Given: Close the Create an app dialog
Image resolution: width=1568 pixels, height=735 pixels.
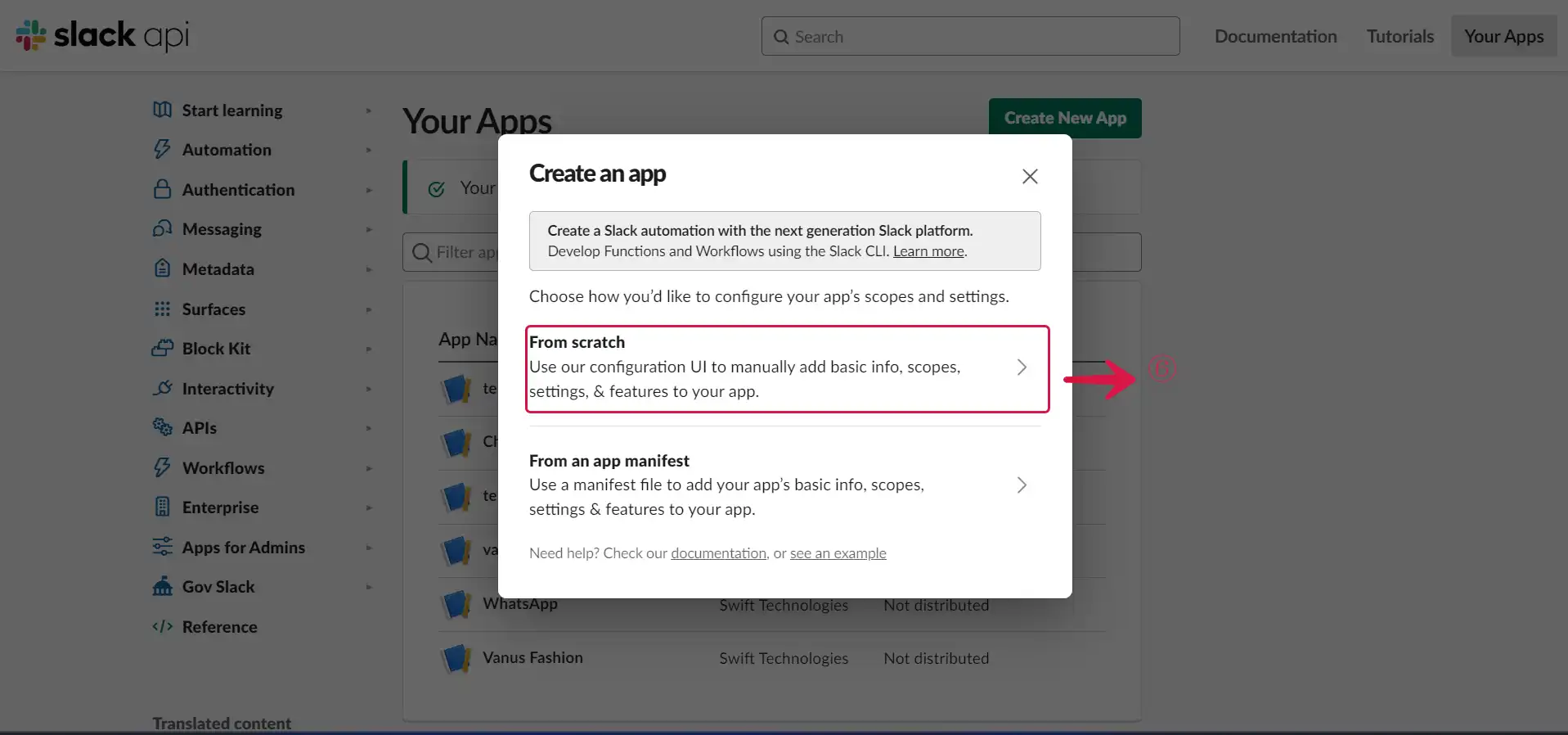Looking at the screenshot, I should tap(1030, 176).
